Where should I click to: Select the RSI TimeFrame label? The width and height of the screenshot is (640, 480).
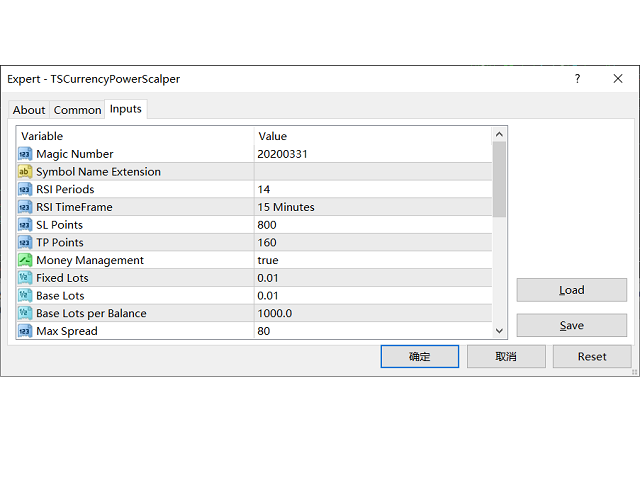point(74,207)
